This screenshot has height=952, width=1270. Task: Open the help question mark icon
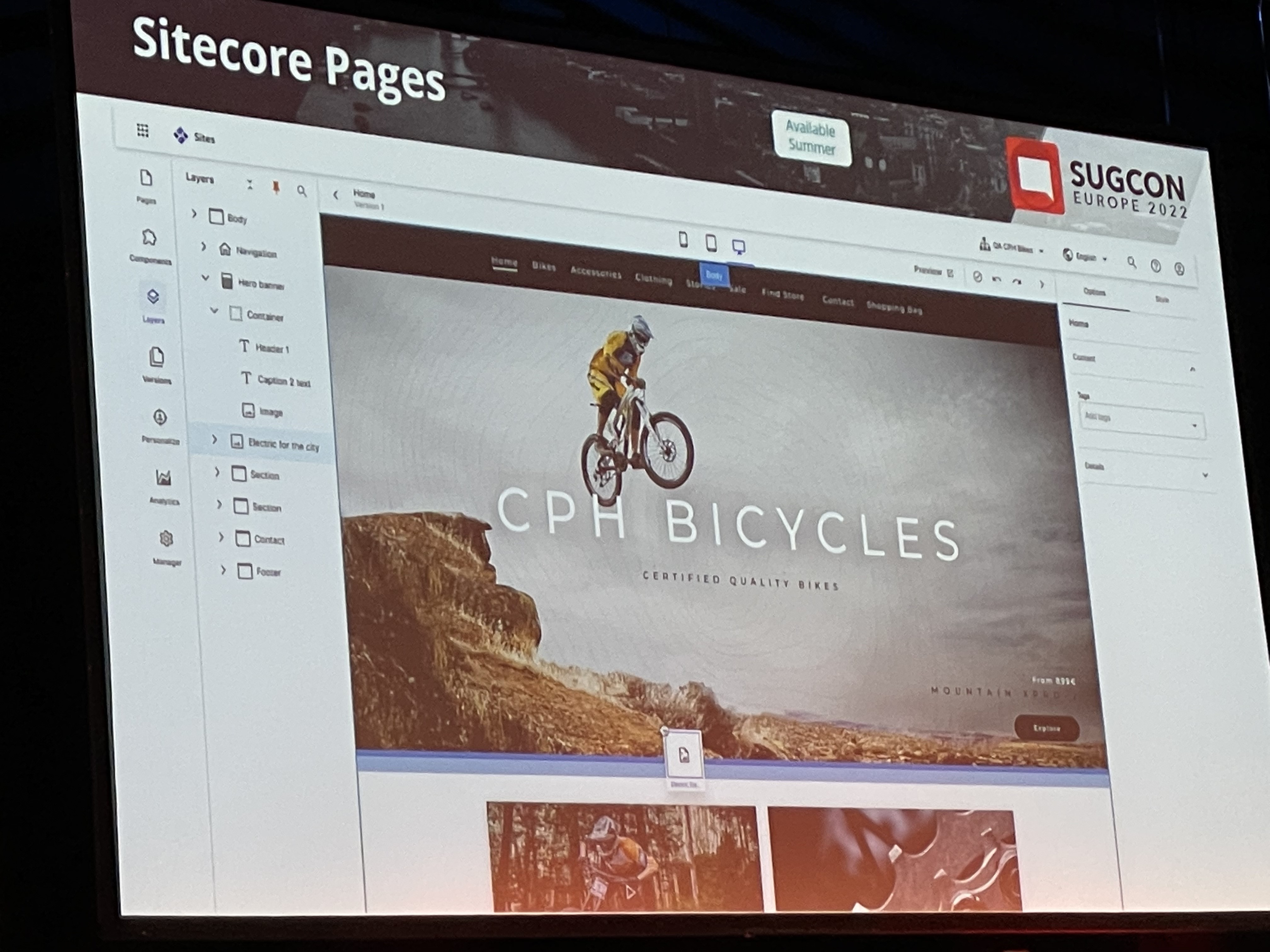[x=1155, y=266]
